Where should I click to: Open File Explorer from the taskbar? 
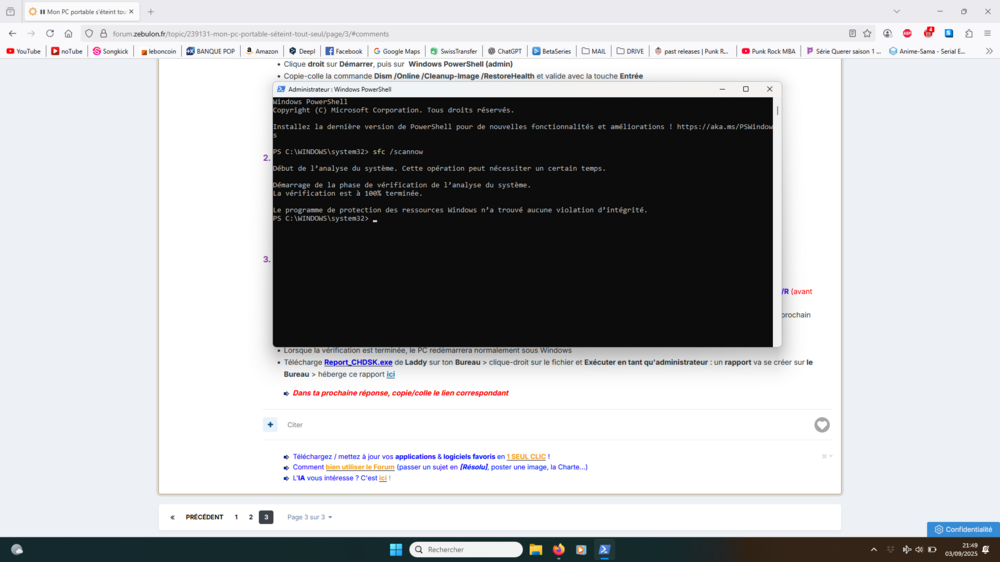point(536,549)
